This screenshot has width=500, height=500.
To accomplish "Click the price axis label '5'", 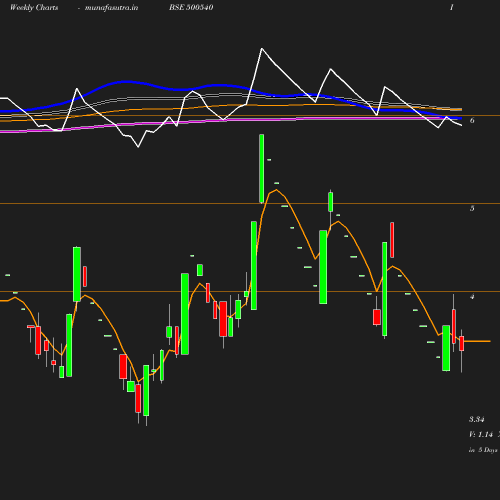I will 472,208.
